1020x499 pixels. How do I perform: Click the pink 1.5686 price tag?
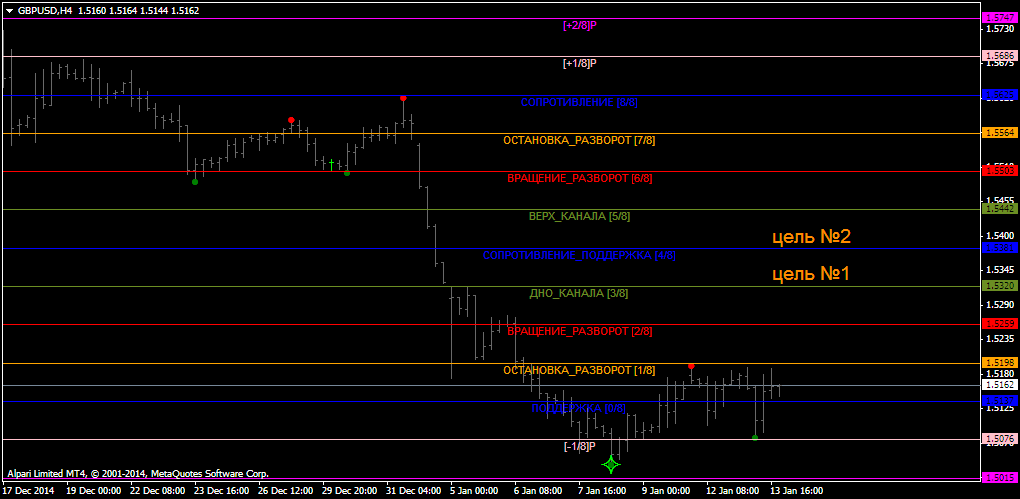point(999,56)
